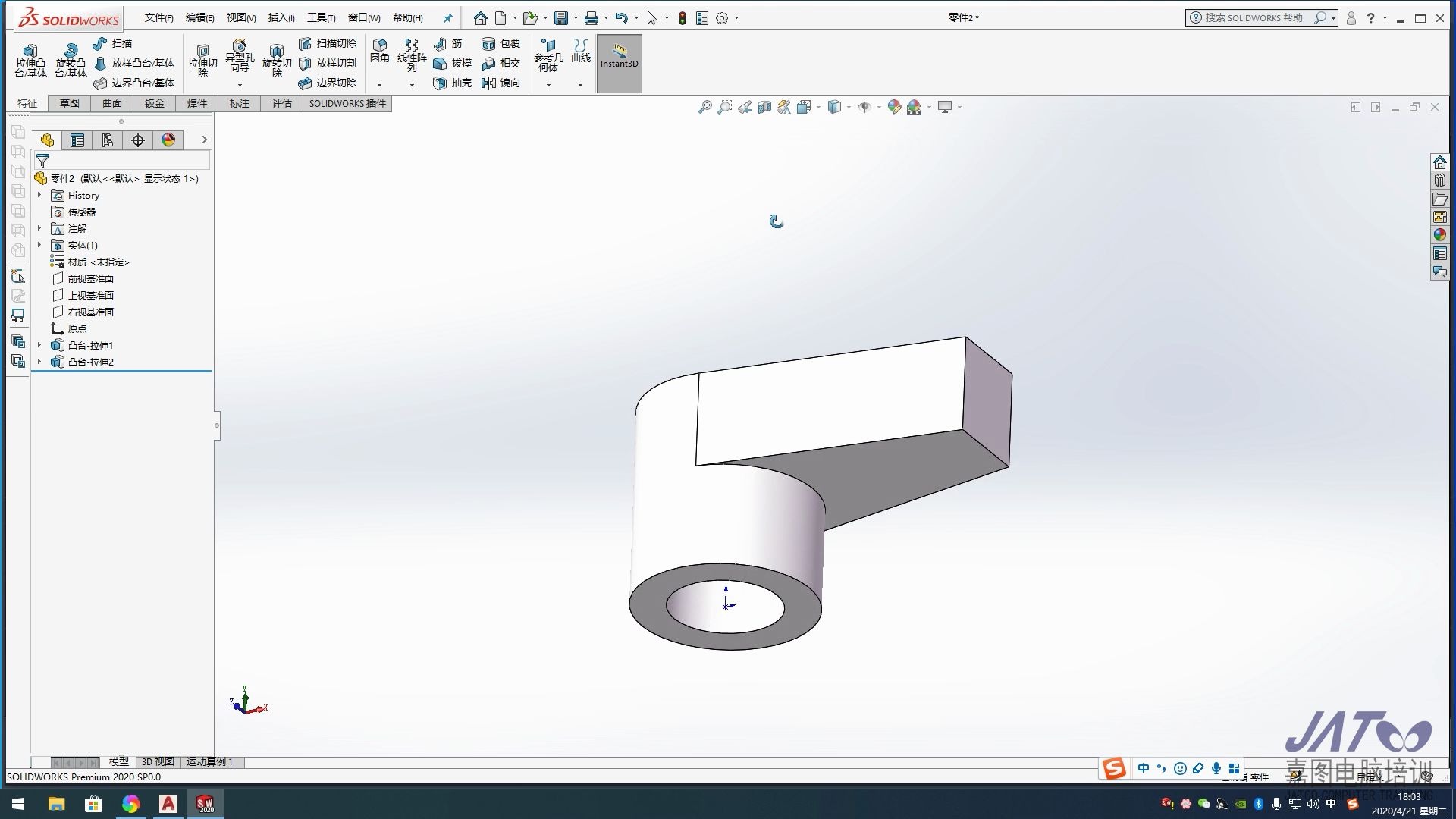Switch to 运动算例 1 bottom tab
The width and height of the screenshot is (1456, 819).
click(x=209, y=761)
